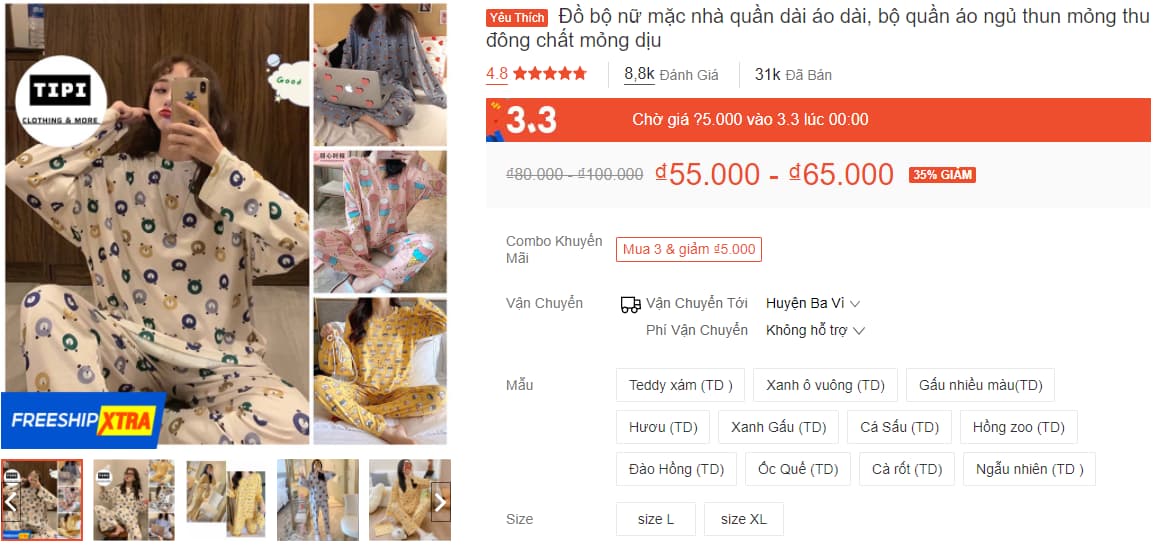Viewport: 1161px width, 547px height.
Task: Click the 3.3 sale countdown banner
Action: [818, 120]
